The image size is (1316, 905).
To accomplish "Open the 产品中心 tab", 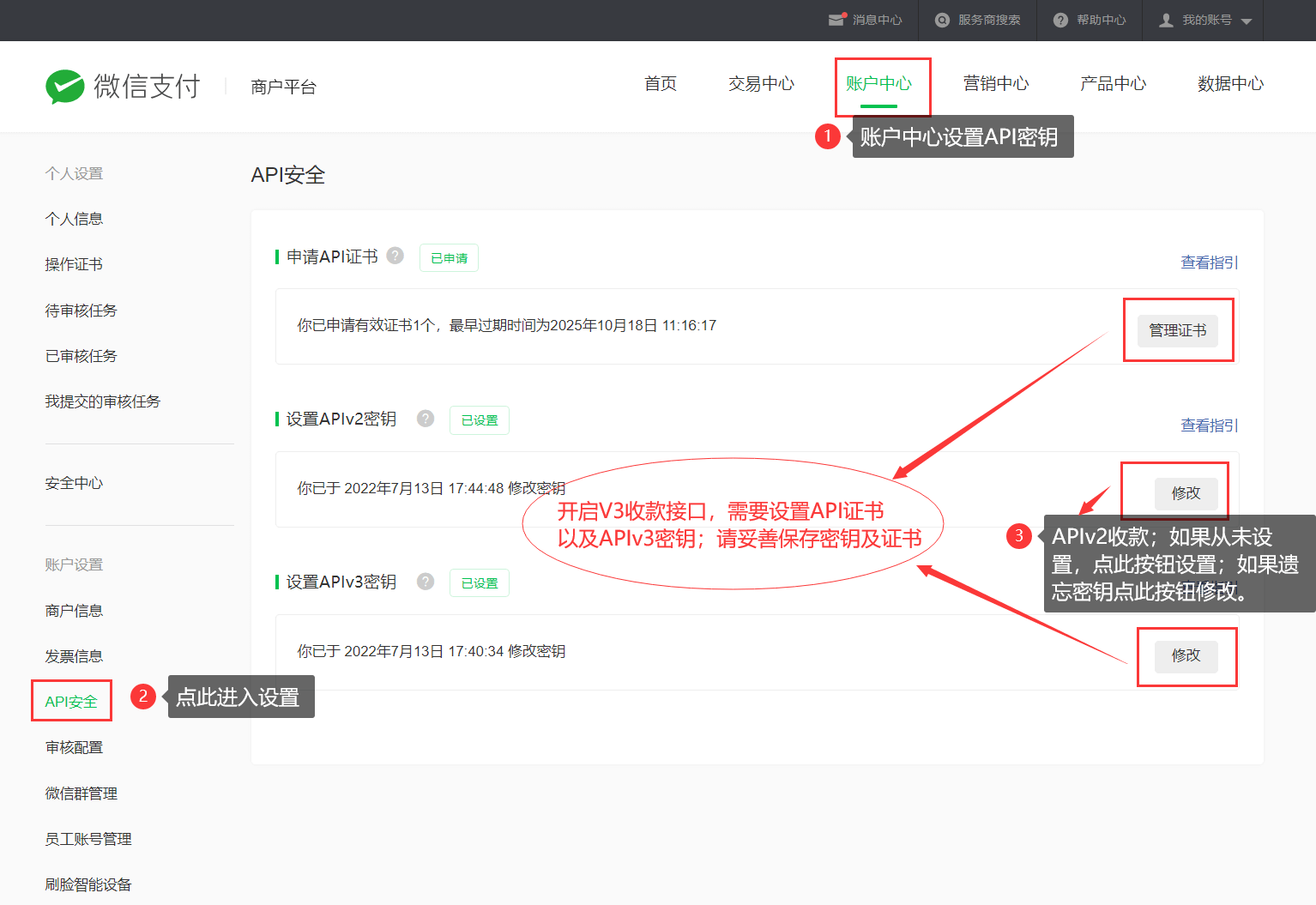I will 1113,84.
